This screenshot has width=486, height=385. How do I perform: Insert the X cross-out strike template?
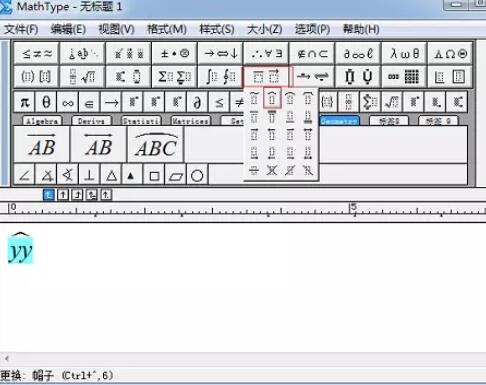coord(272,171)
